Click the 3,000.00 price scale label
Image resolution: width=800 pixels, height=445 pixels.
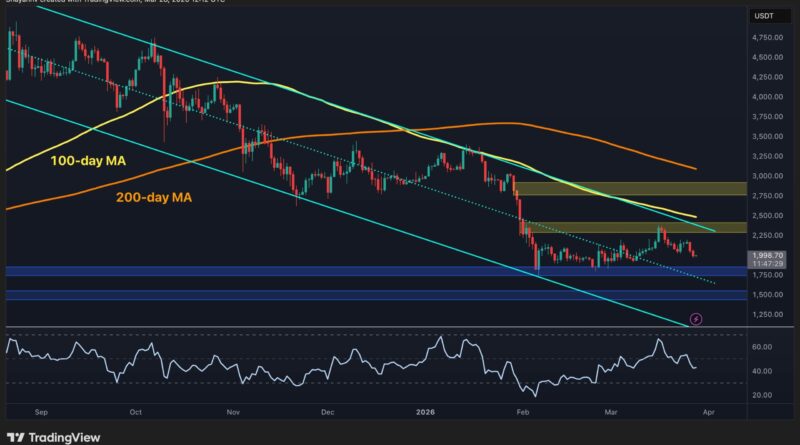[x=773, y=176]
